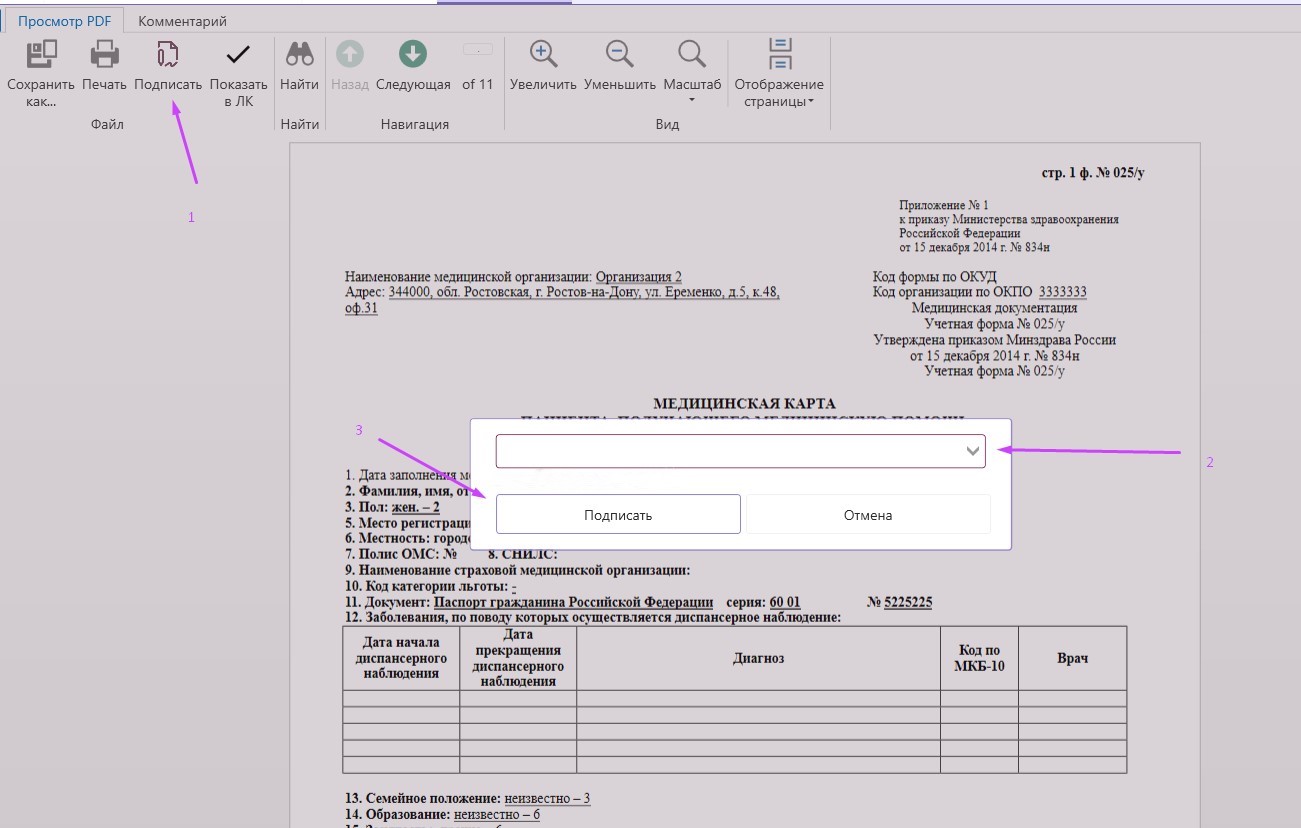Image resolution: width=1301 pixels, height=828 pixels.
Task: Click the Сохранить как save icon
Action: click(x=41, y=54)
